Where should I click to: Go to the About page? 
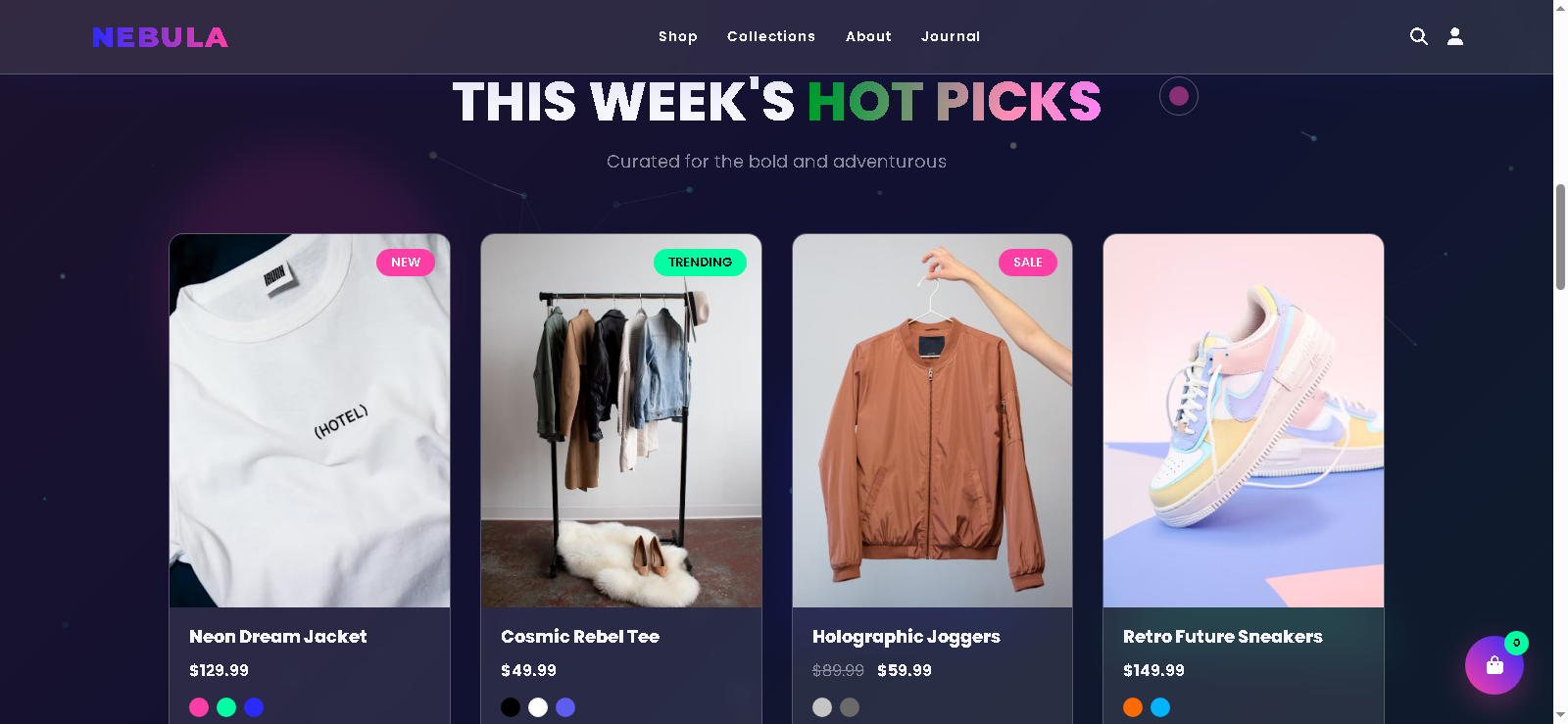pyautogui.click(x=869, y=36)
